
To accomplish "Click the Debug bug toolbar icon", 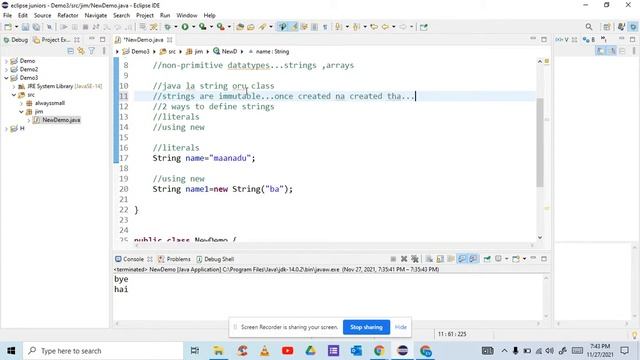I will [167, 27].
